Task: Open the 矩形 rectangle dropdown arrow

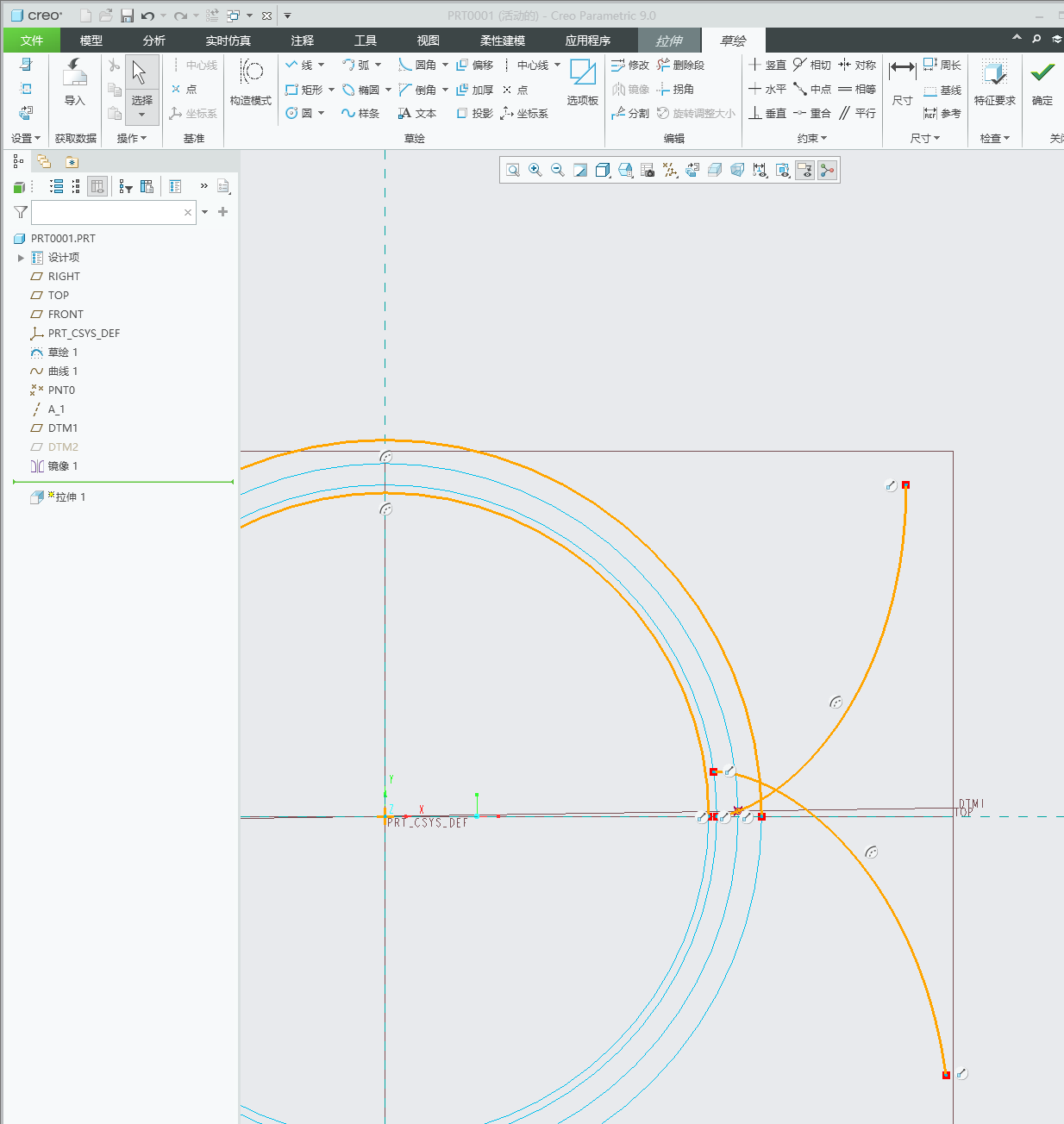Action: pyautogui.click(x=331, y=90)
